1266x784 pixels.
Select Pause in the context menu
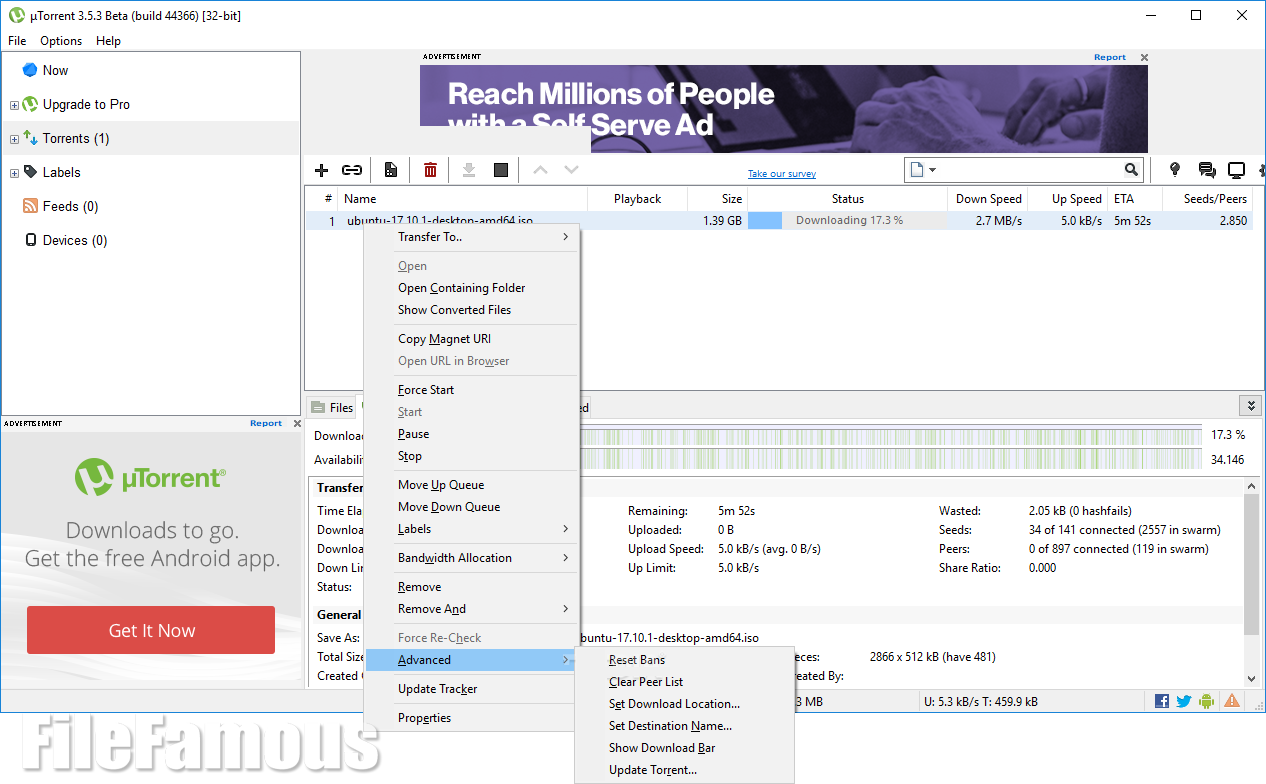pyautogui.click(x=472, y=434)
